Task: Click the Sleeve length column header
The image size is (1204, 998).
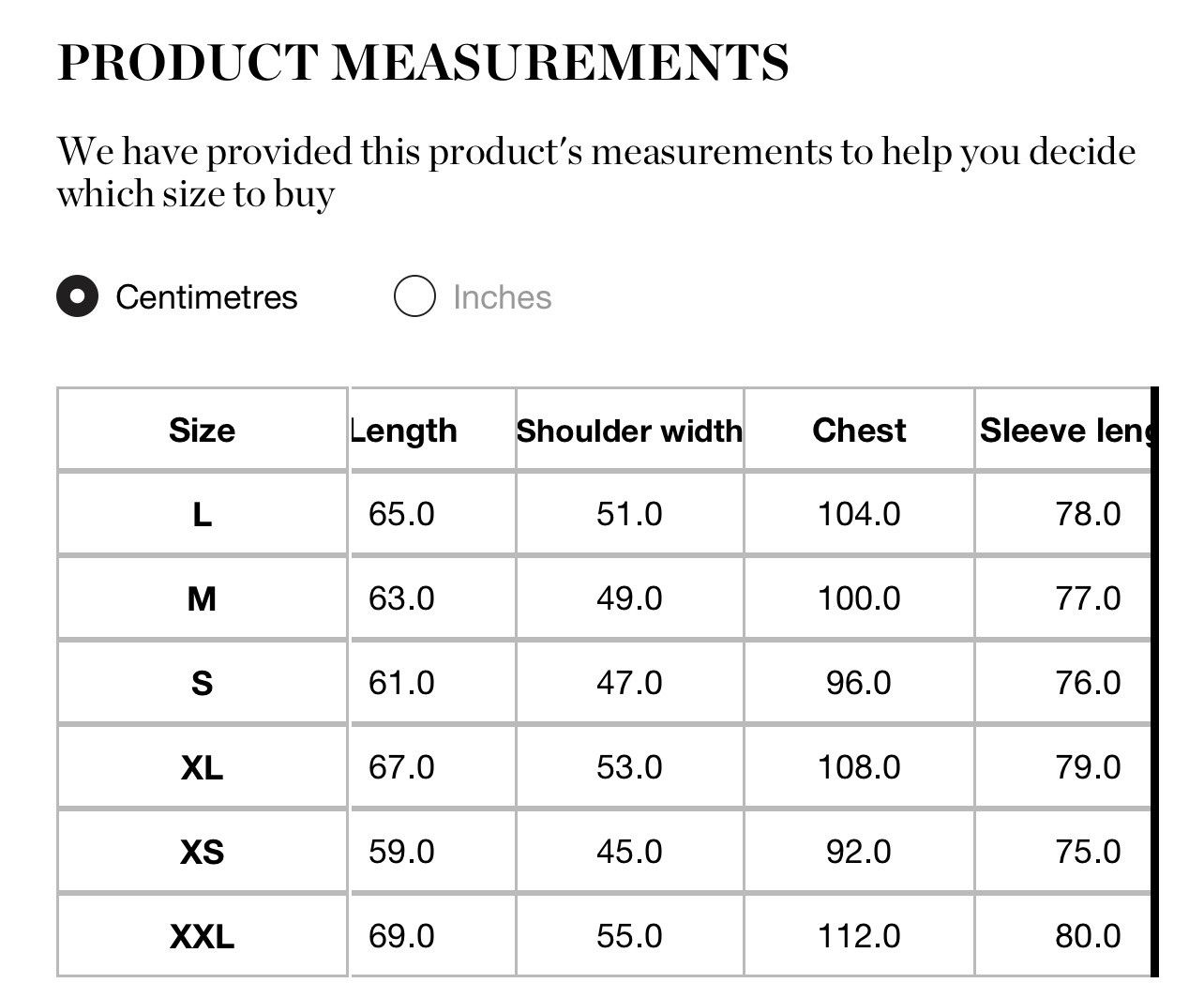Action: pos(1063,430)
